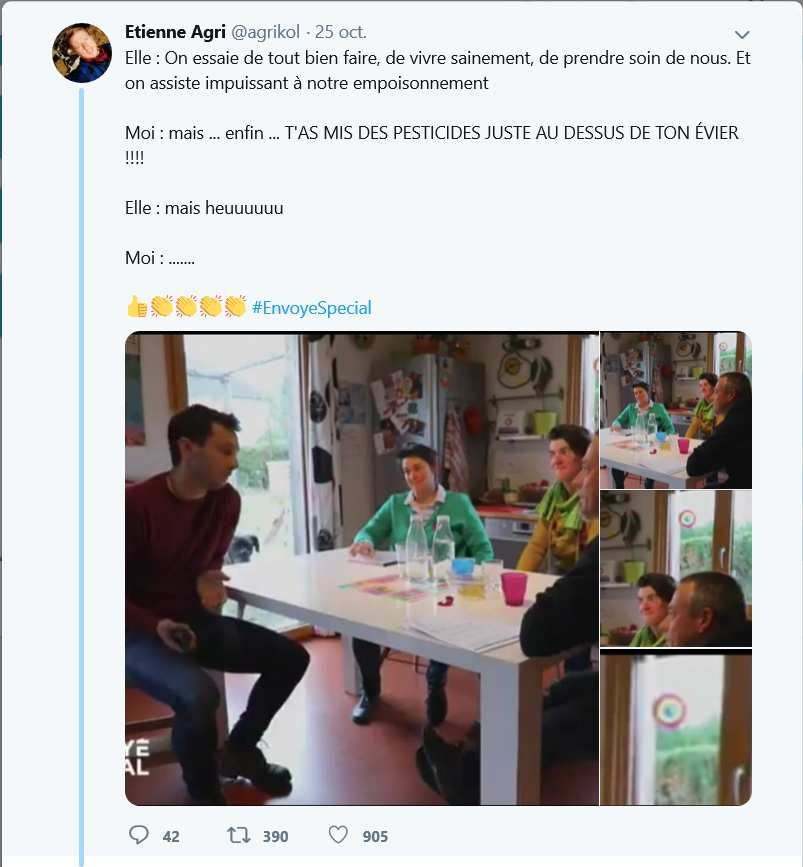
Task: Open the large kitchen table photo
Action: pyautogui.click(x=361, y=568)
